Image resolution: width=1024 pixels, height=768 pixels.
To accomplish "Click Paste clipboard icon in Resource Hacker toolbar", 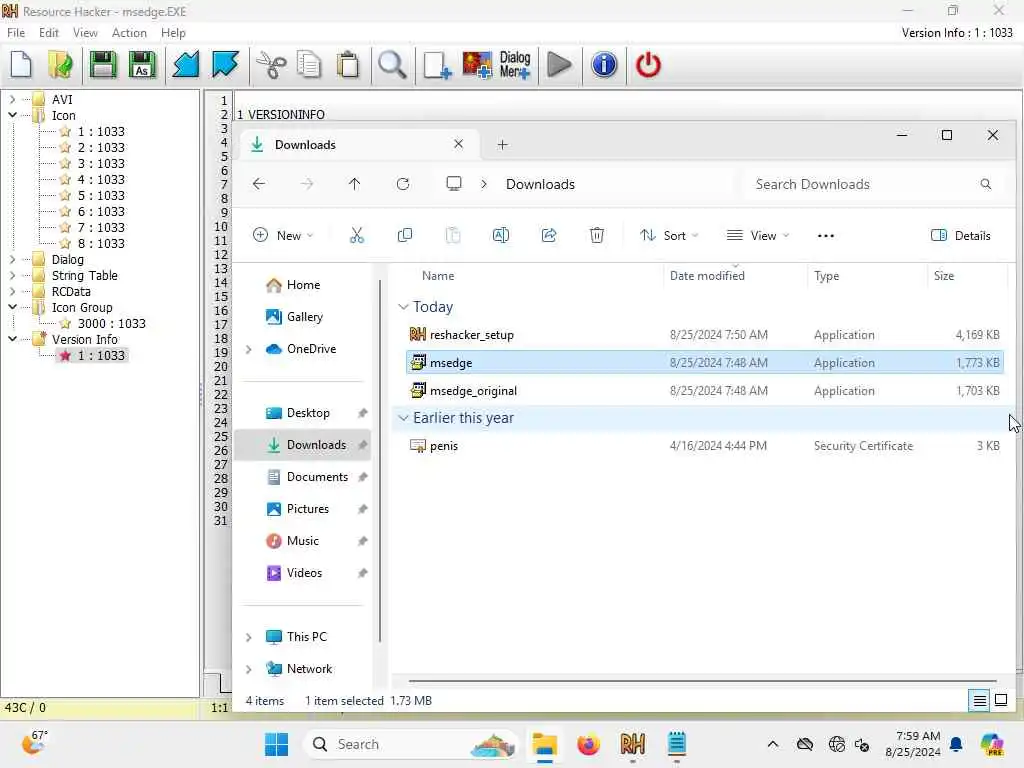I will [348, 65].
